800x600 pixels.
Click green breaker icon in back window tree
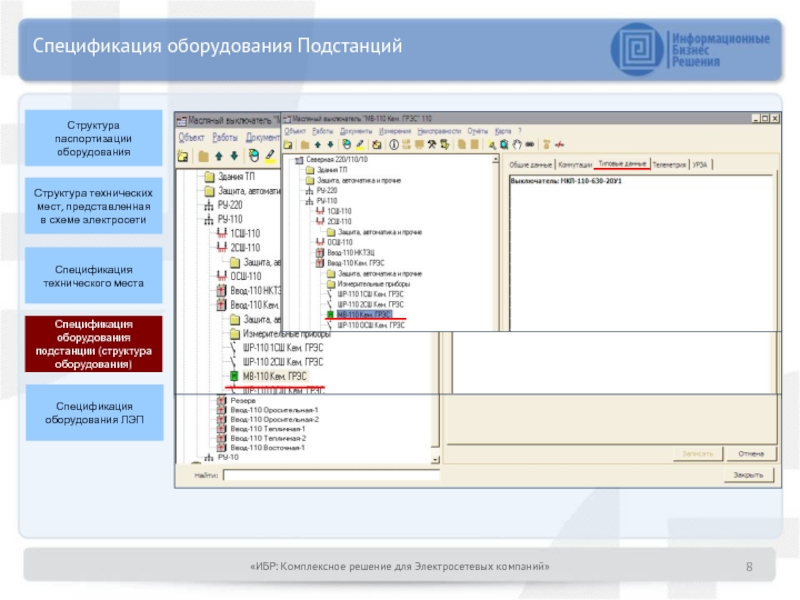point(234,377)
